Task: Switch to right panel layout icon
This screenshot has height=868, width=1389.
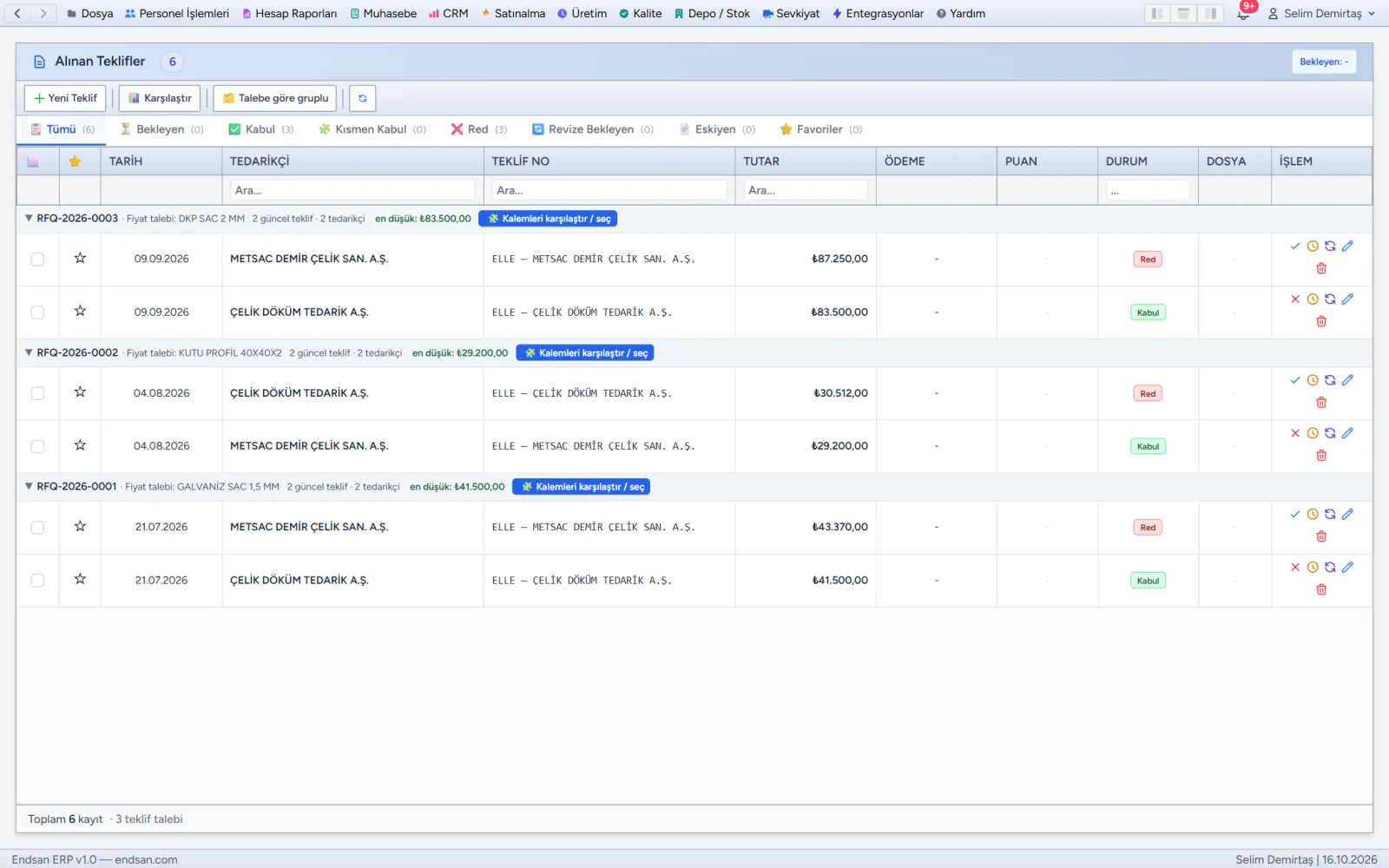Action: click(x=1210, y=13)
